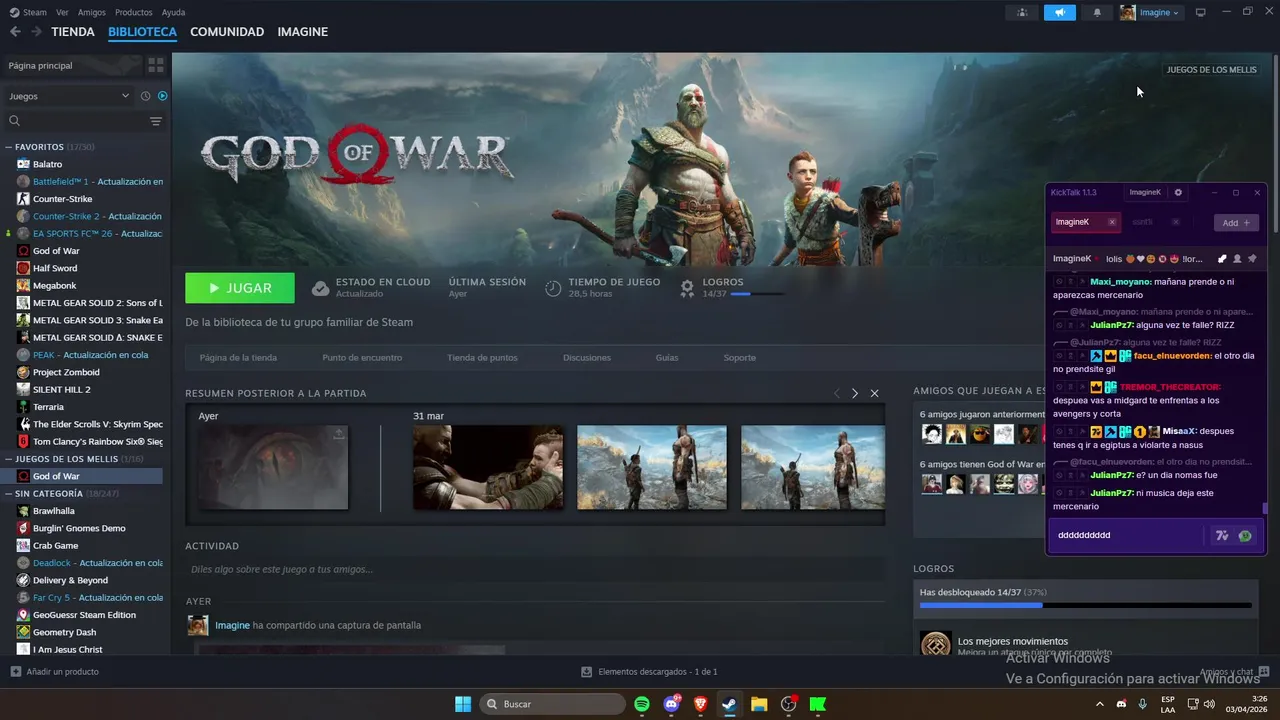Open the Guías link
Image resolution: width=1280 pixels, height=720 pixels.
667,358
